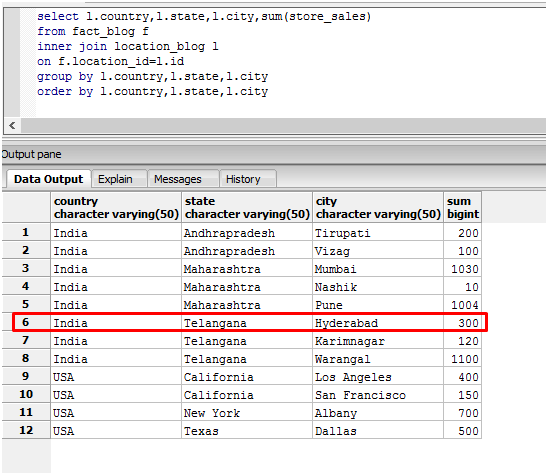Select the city column header

pyautogui.click(x=378, y=207)
